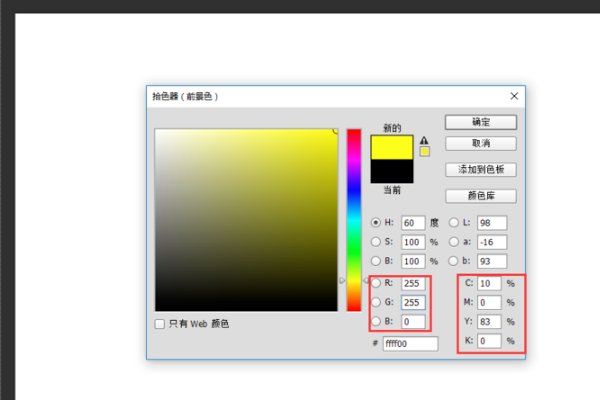Select the R red radio button
Screen dimensions: 600x400
click(376, 283)
